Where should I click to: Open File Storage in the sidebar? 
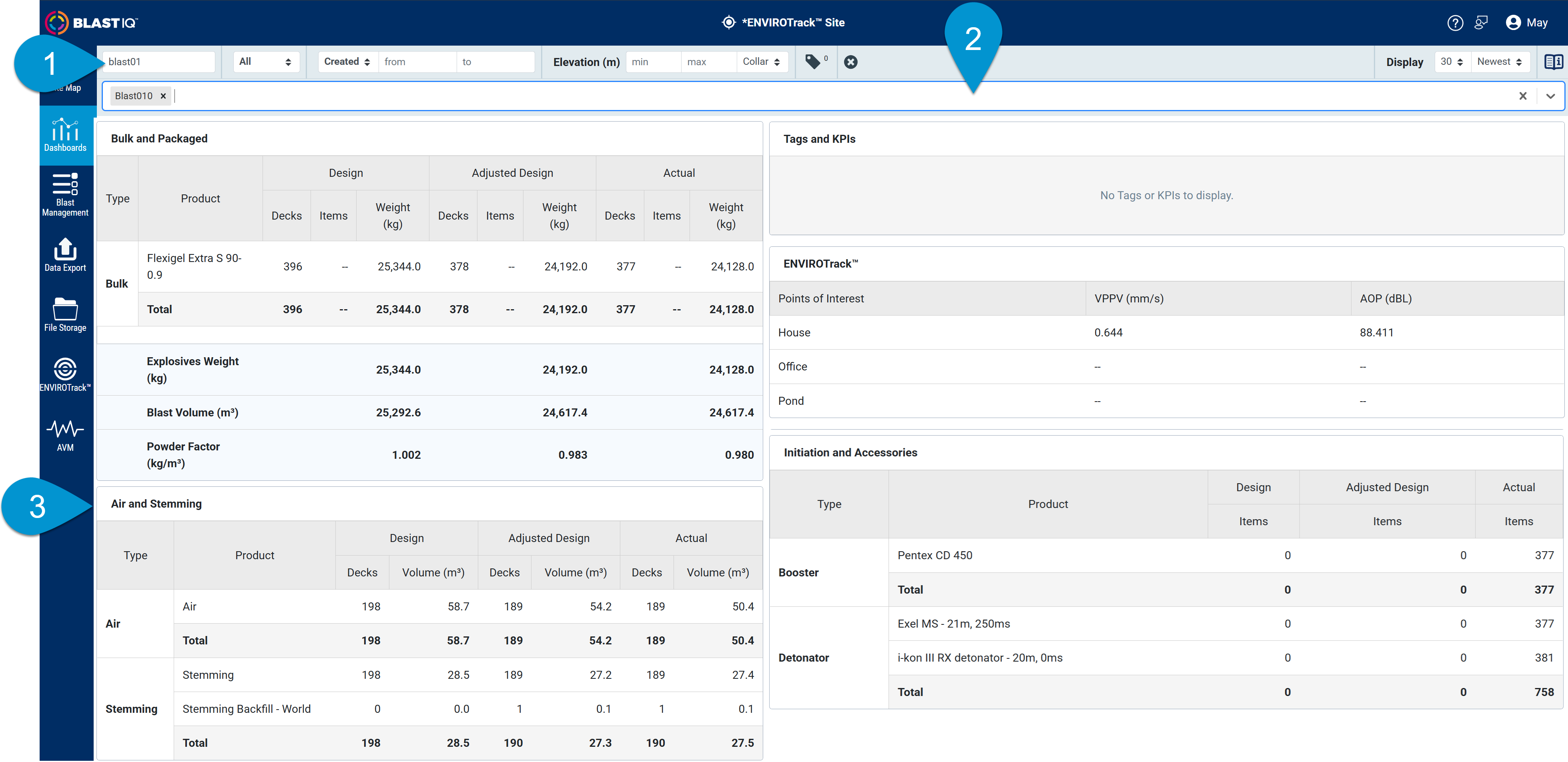(x=65, y=315)
